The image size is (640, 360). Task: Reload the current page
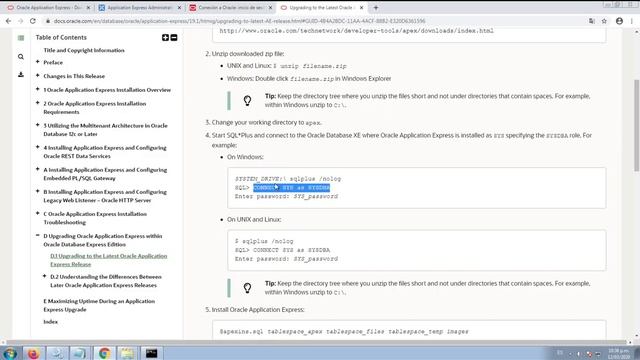(x=33, y=21)
